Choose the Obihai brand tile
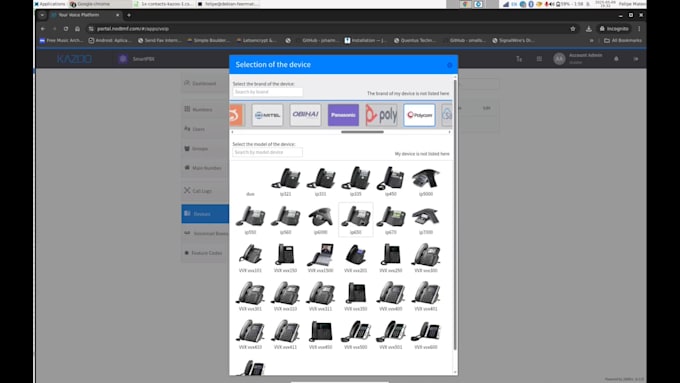 305,115
